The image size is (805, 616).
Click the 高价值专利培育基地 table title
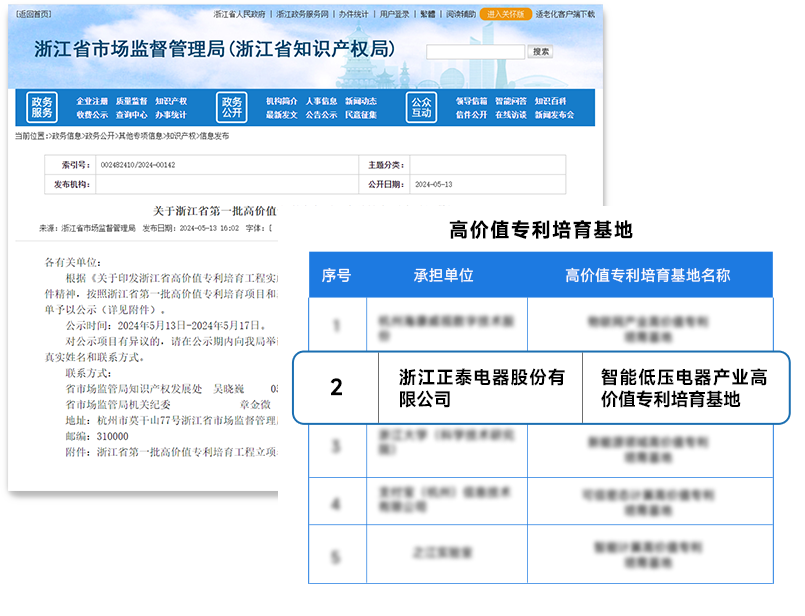541,230
